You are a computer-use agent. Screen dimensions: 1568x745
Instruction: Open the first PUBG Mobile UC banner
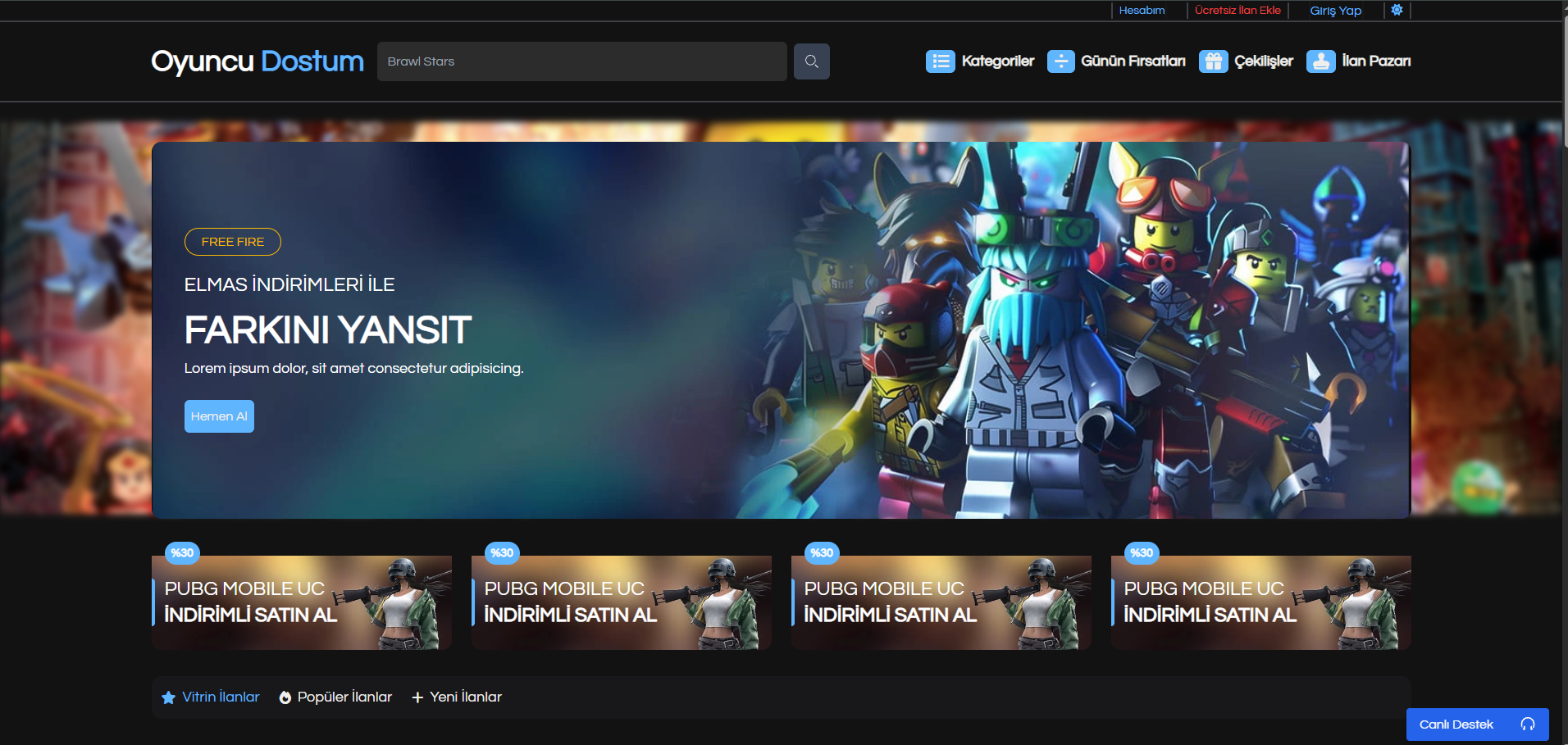[302, 602]
